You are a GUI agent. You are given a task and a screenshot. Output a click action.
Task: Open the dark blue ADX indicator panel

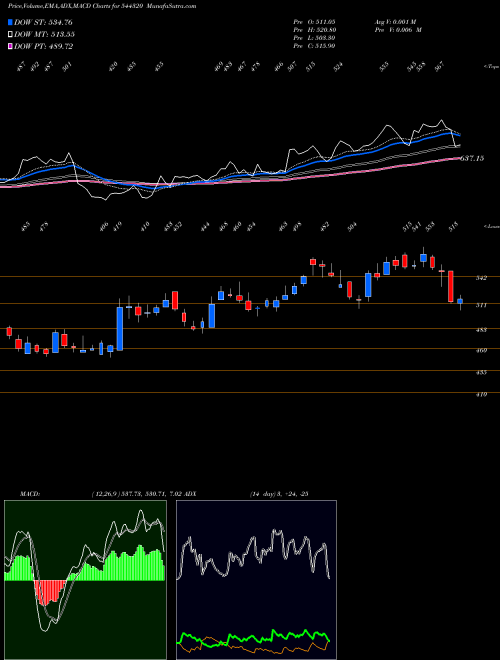click(x=256, y=580)
